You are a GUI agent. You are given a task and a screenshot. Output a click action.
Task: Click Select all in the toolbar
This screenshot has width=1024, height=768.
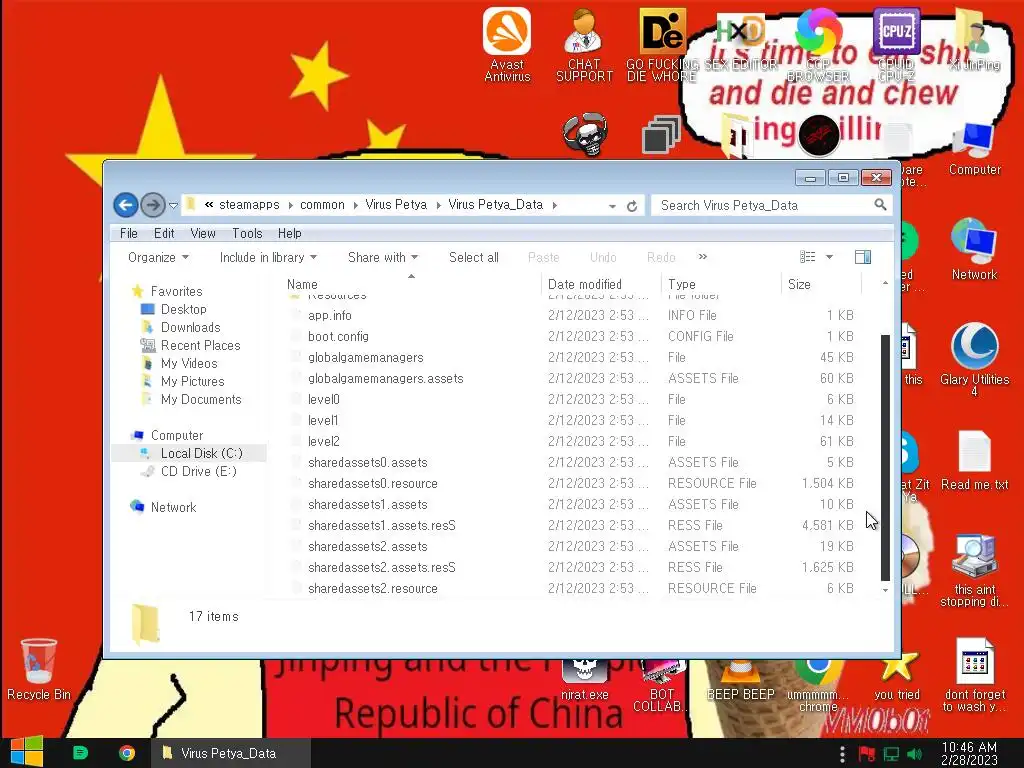[x=473, y=257]
